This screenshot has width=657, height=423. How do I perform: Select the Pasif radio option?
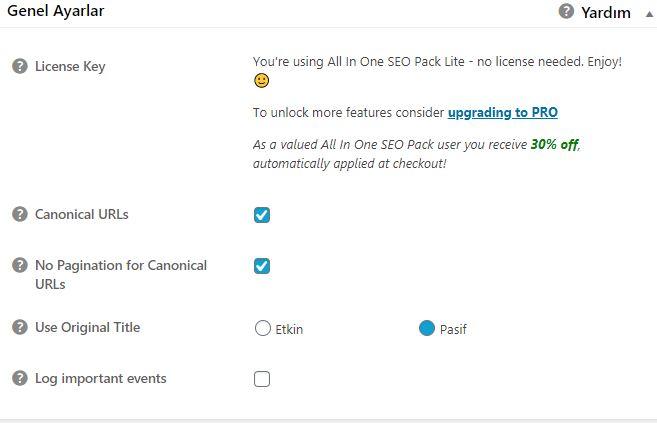(x=427, y=328)
